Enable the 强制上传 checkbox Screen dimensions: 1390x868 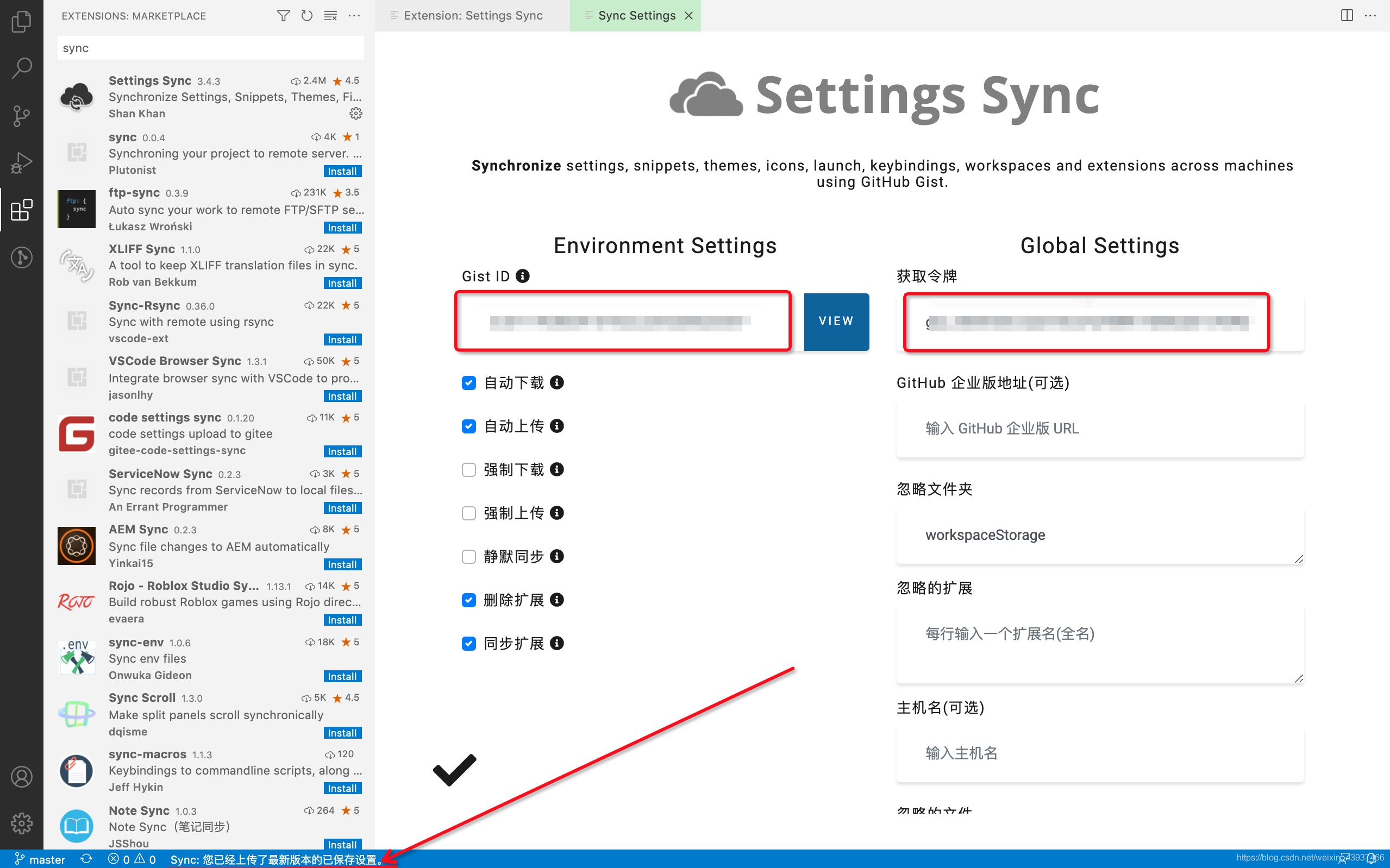468,513
